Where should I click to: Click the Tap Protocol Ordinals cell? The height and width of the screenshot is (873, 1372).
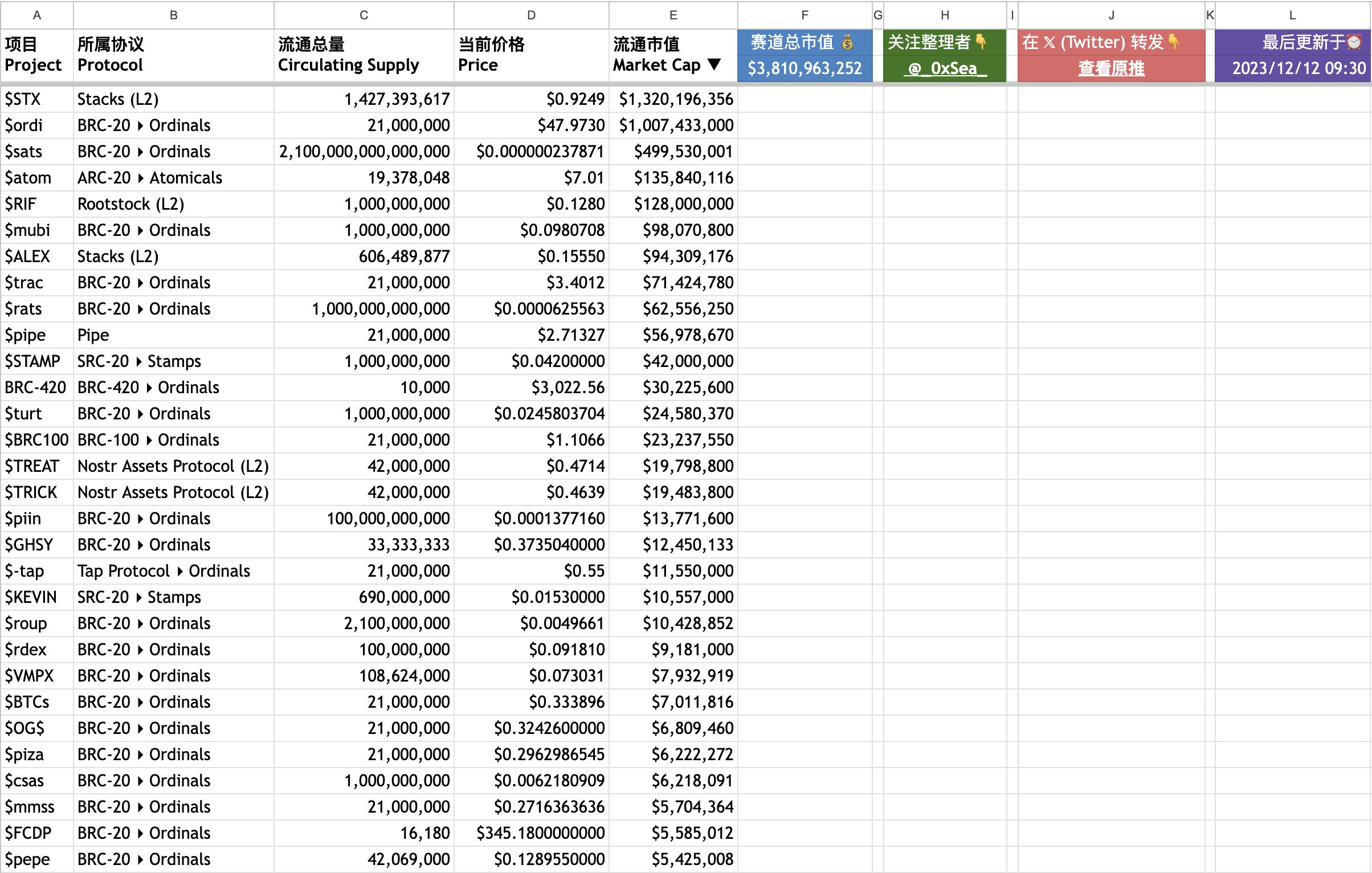pyautogui.click(x=174, y=571)
